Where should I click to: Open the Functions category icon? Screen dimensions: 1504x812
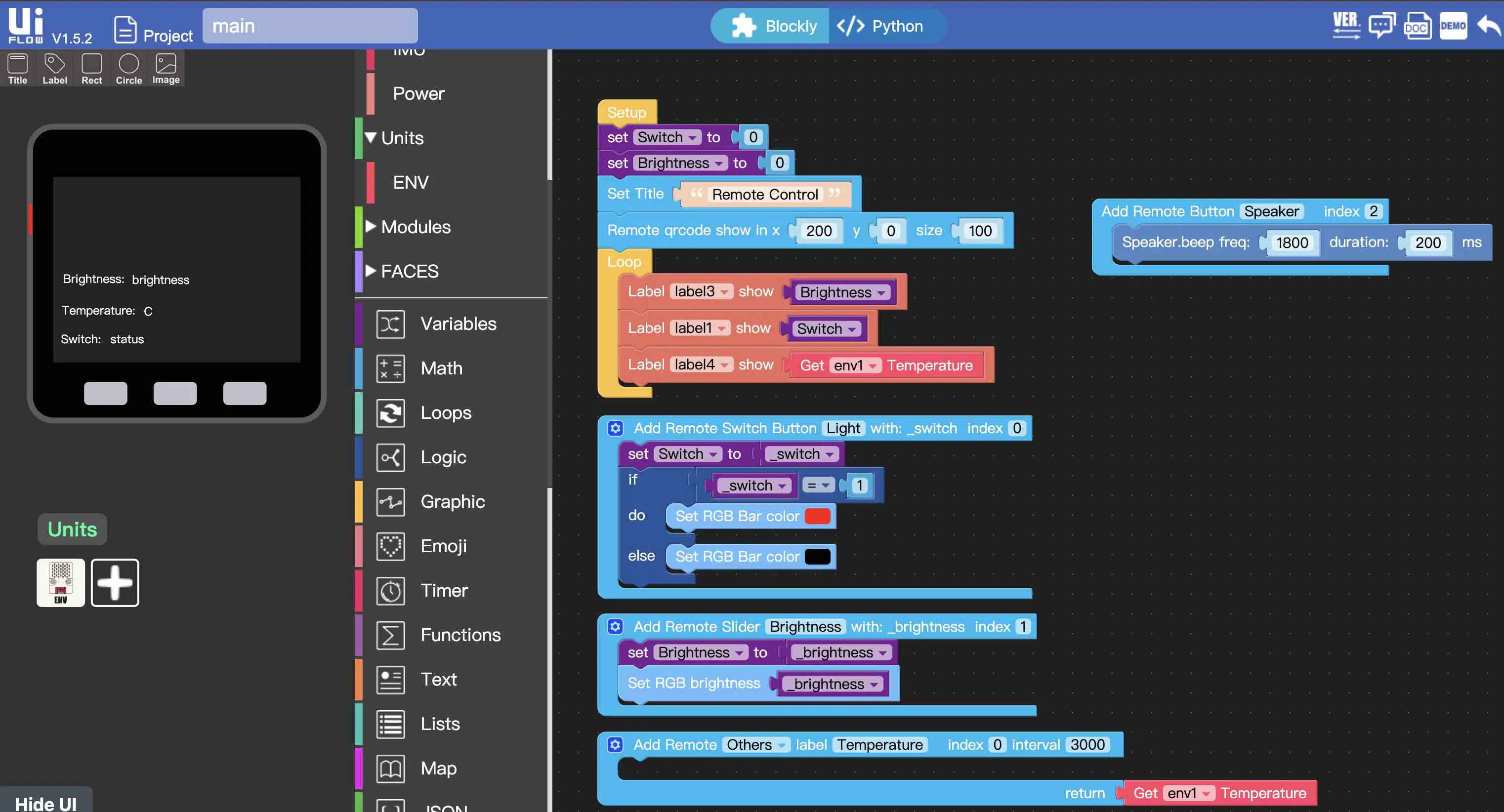click(x=391, y=635)
